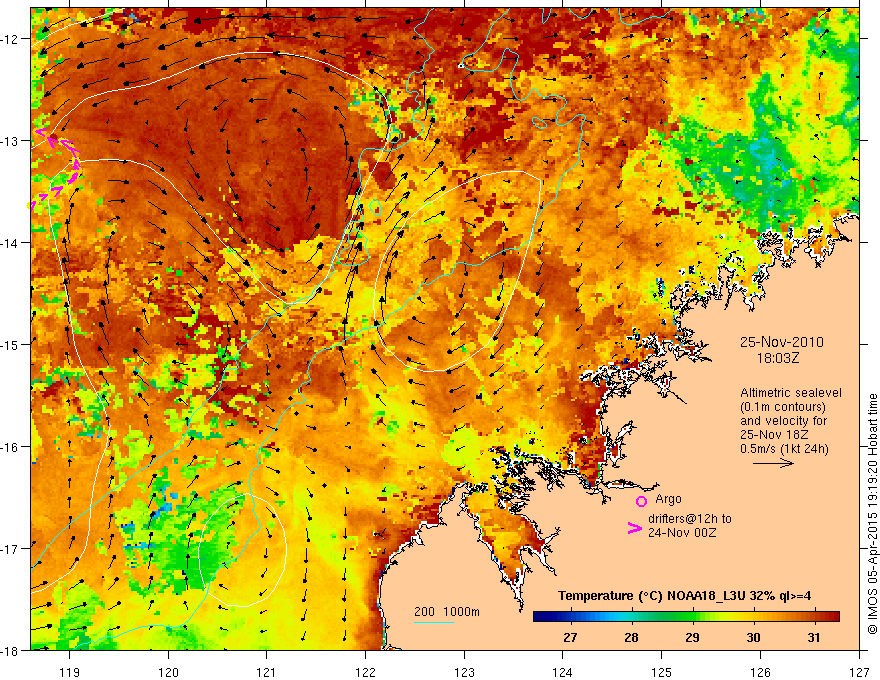Click the 'drifters@12h to' legend text
The height and width of the screenshot is (680, 880).
690,519
